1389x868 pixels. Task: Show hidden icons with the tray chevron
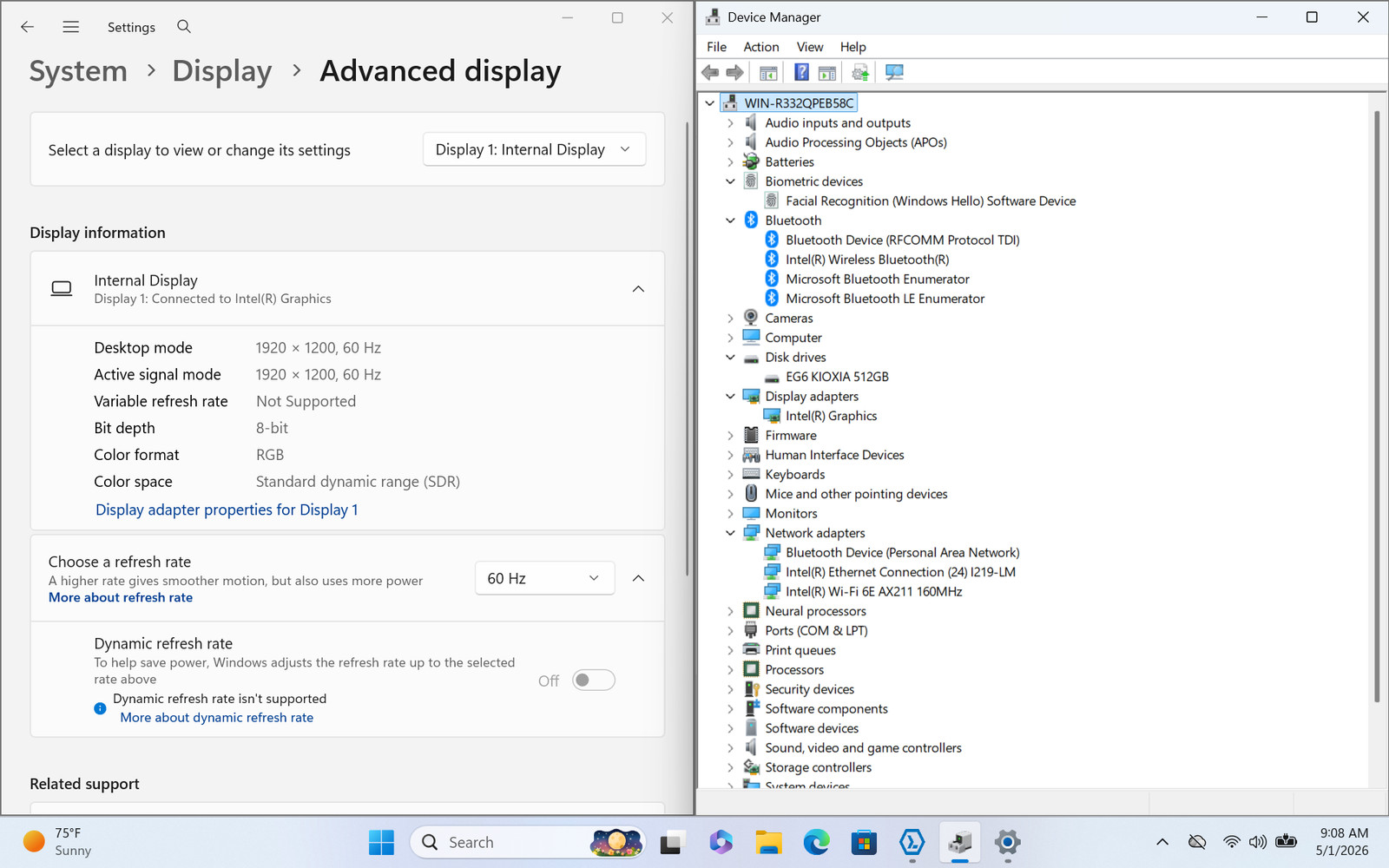click(x=1162, y=842)
